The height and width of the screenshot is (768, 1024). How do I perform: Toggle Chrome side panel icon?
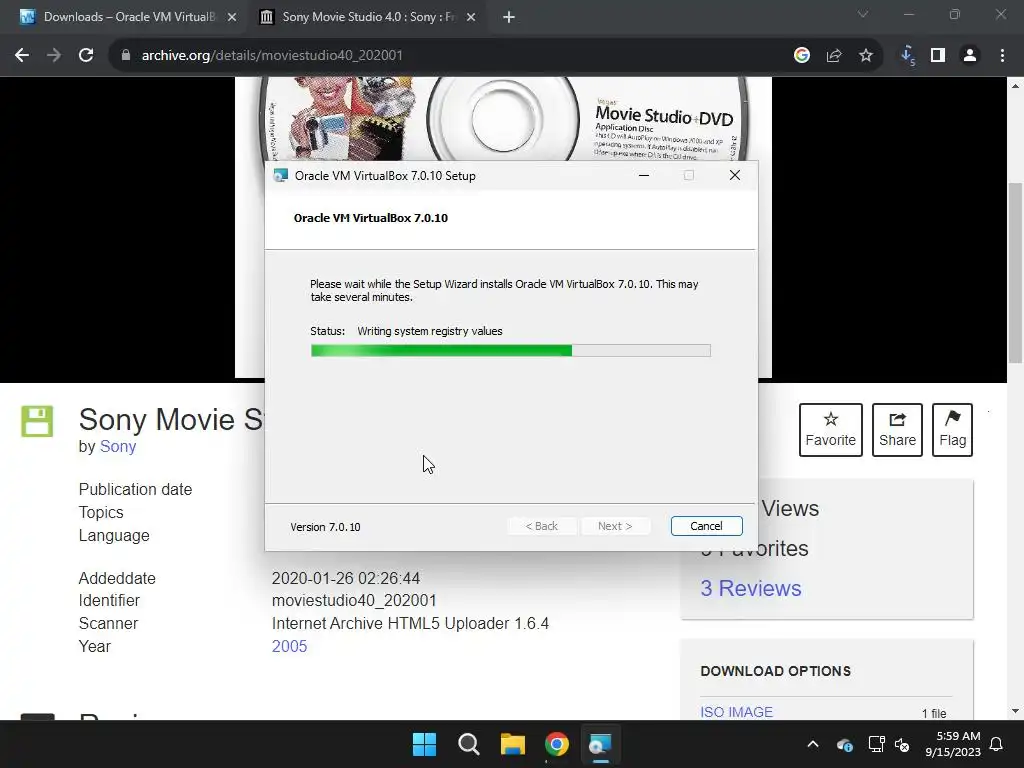coord(938,56)
